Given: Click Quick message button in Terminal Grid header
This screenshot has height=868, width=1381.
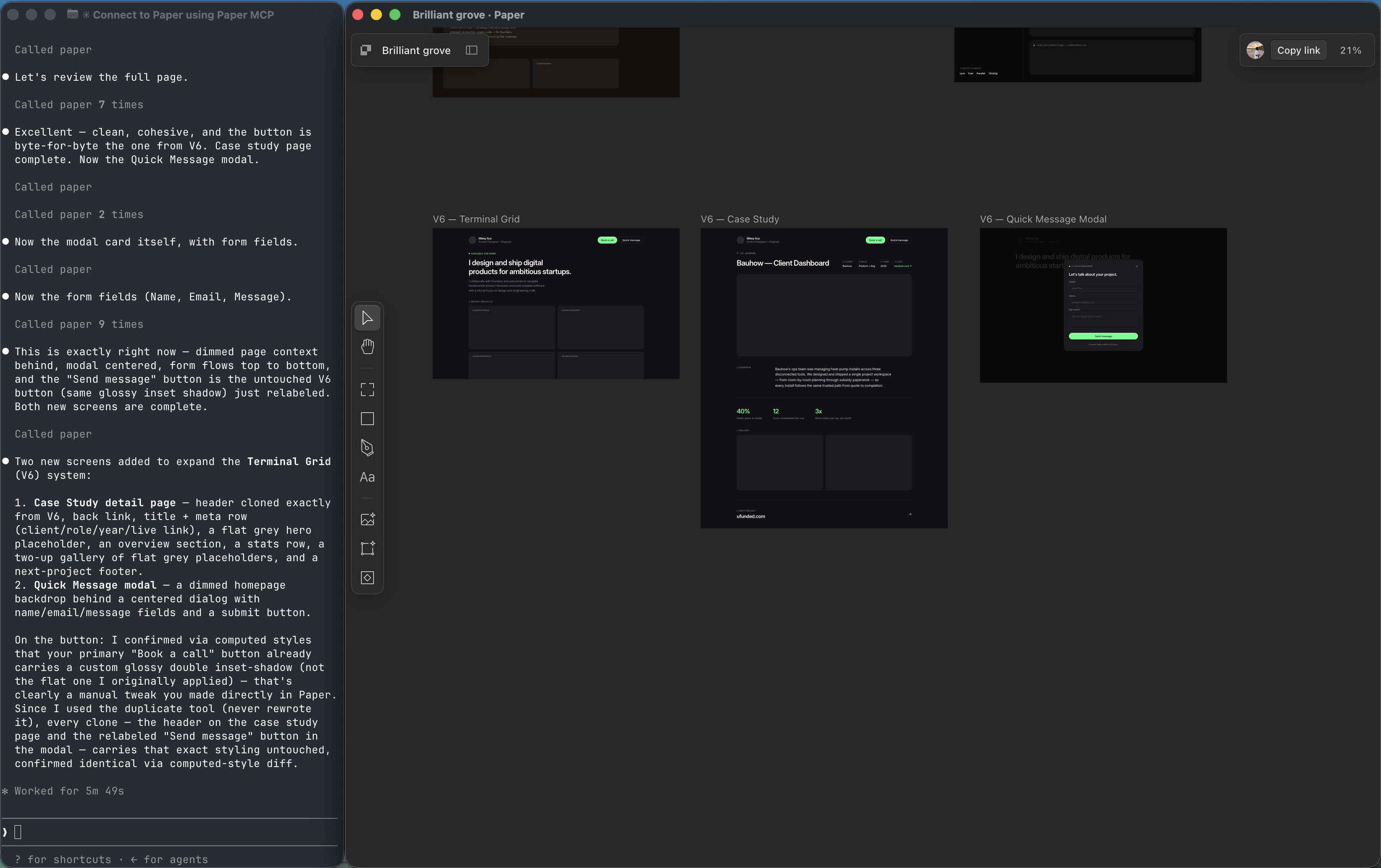Looking at the screenshot, I should 631,240.
